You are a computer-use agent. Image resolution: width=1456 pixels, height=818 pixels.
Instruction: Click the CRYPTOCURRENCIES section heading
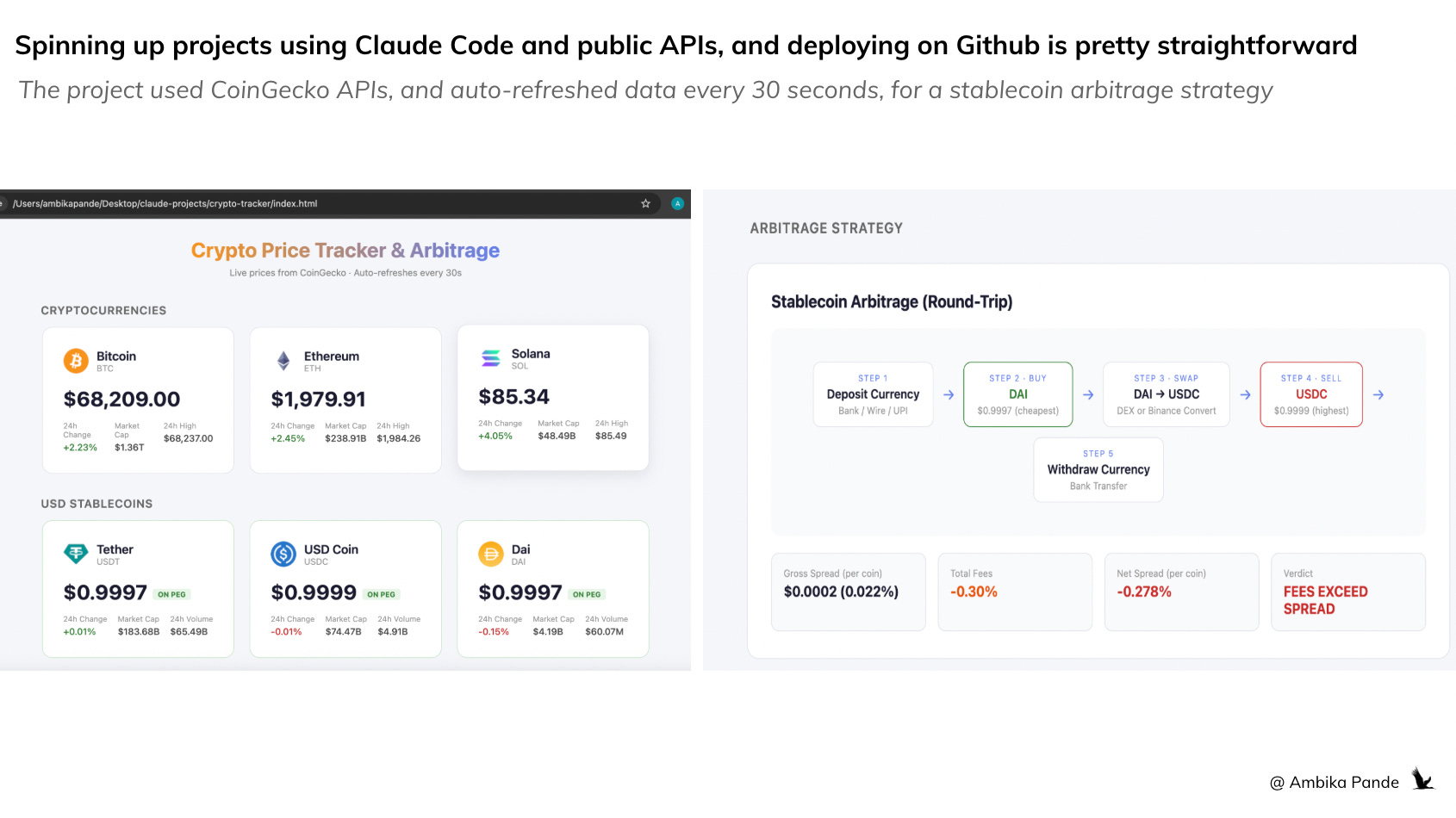[x=103, y=311]
